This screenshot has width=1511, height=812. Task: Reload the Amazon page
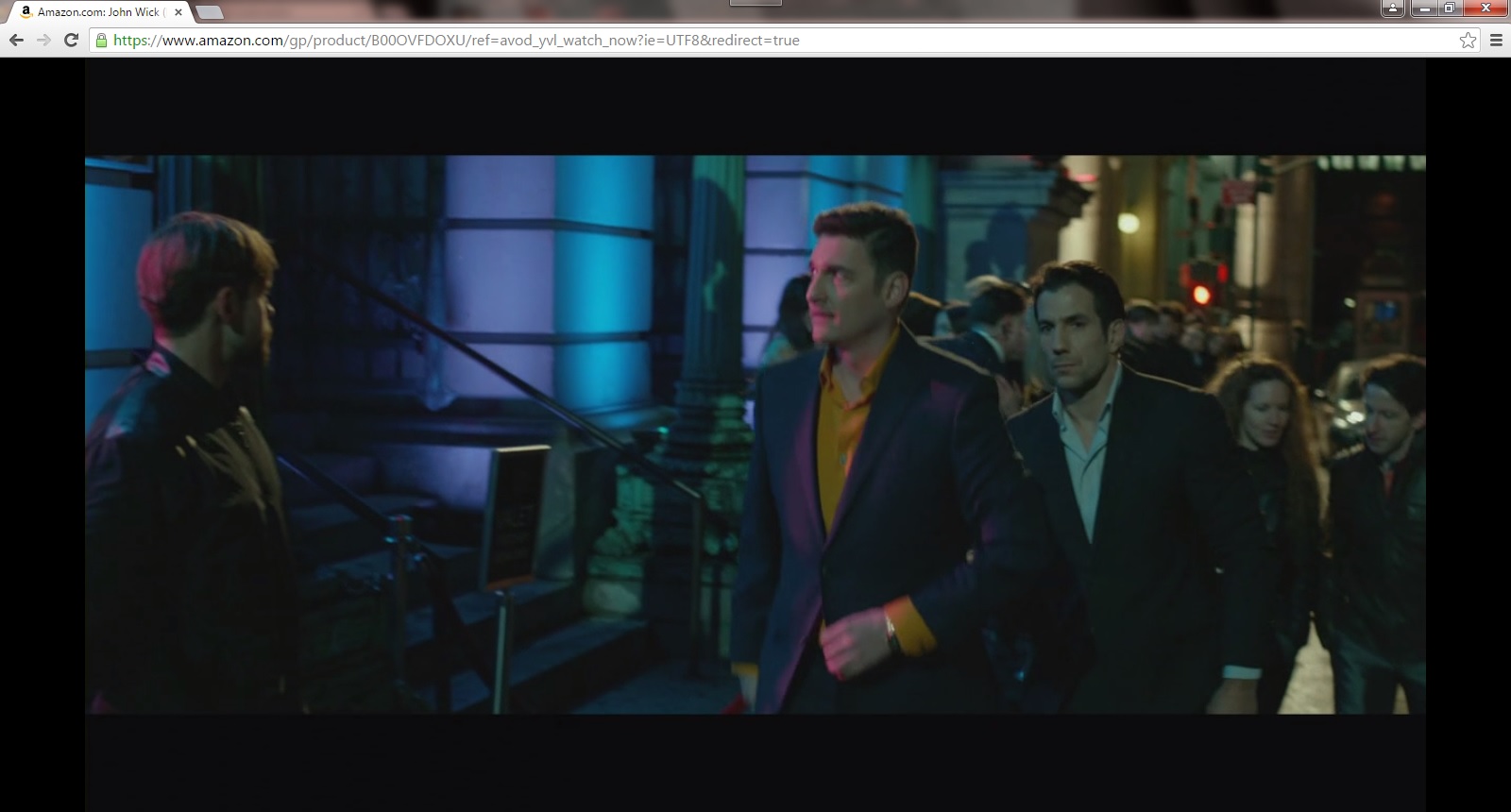pyautogui.click(x=71, y=41)
